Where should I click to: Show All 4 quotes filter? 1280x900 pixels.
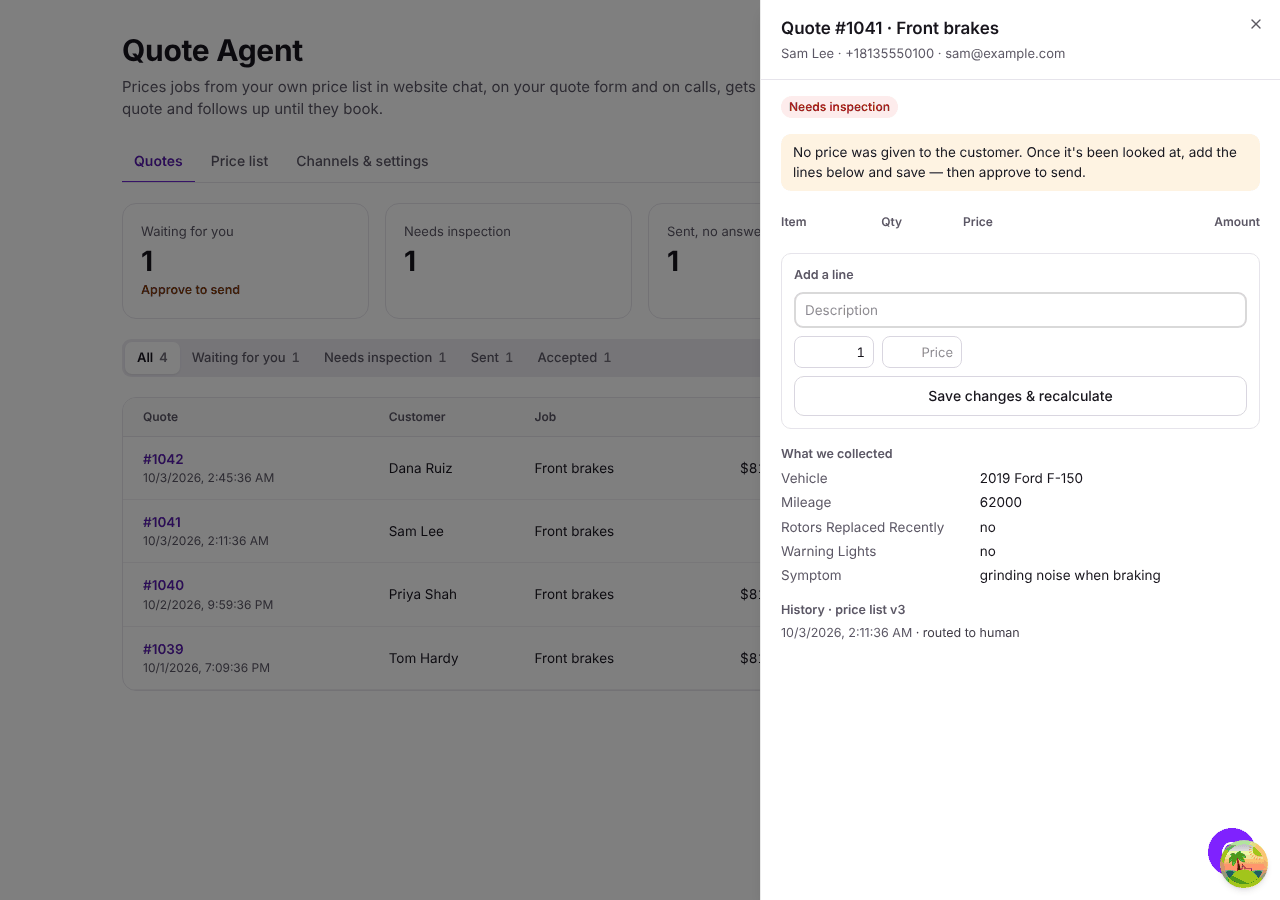pos(152,357)
